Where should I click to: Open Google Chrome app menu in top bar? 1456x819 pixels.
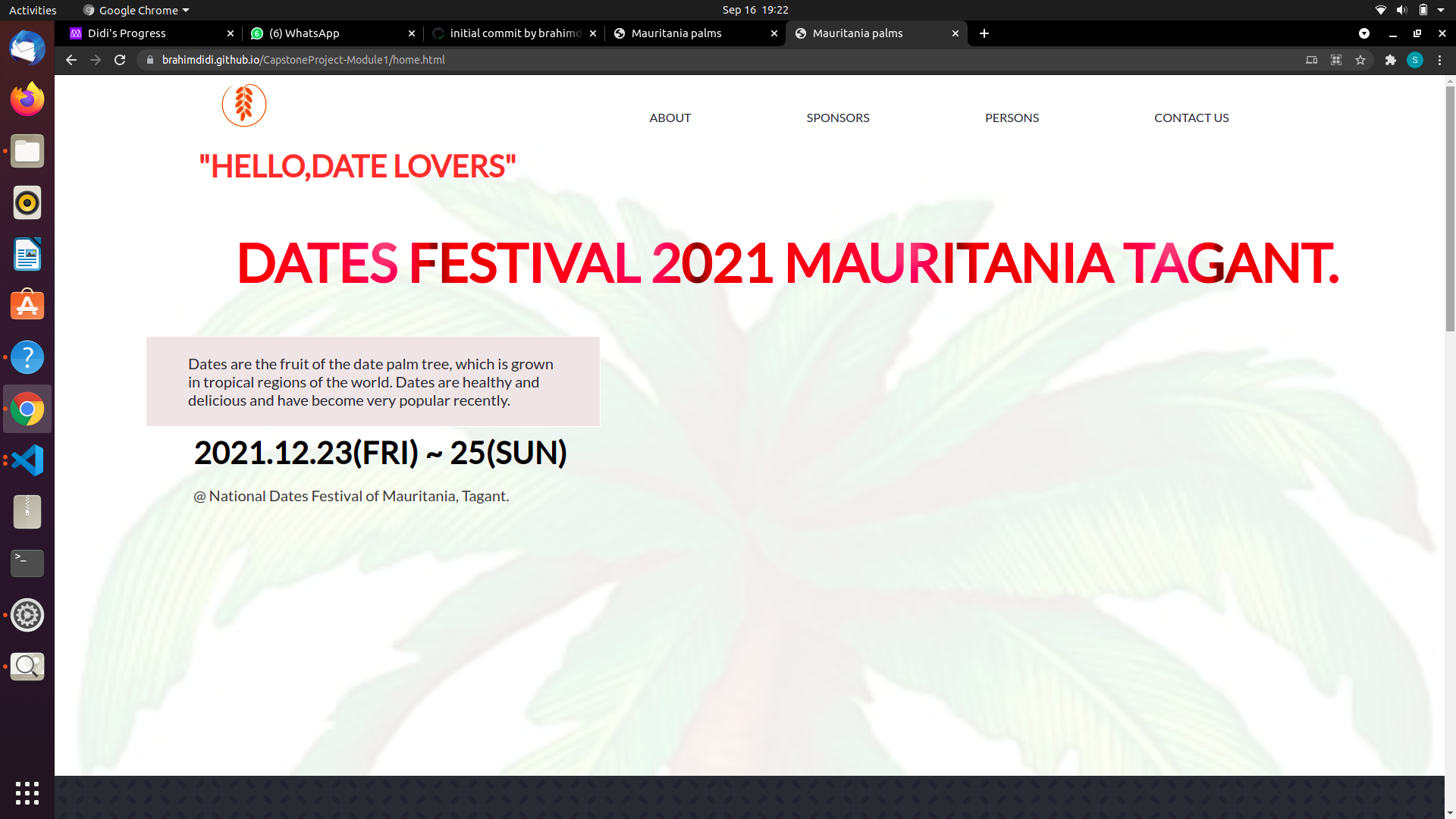click(x=136, y=10)
